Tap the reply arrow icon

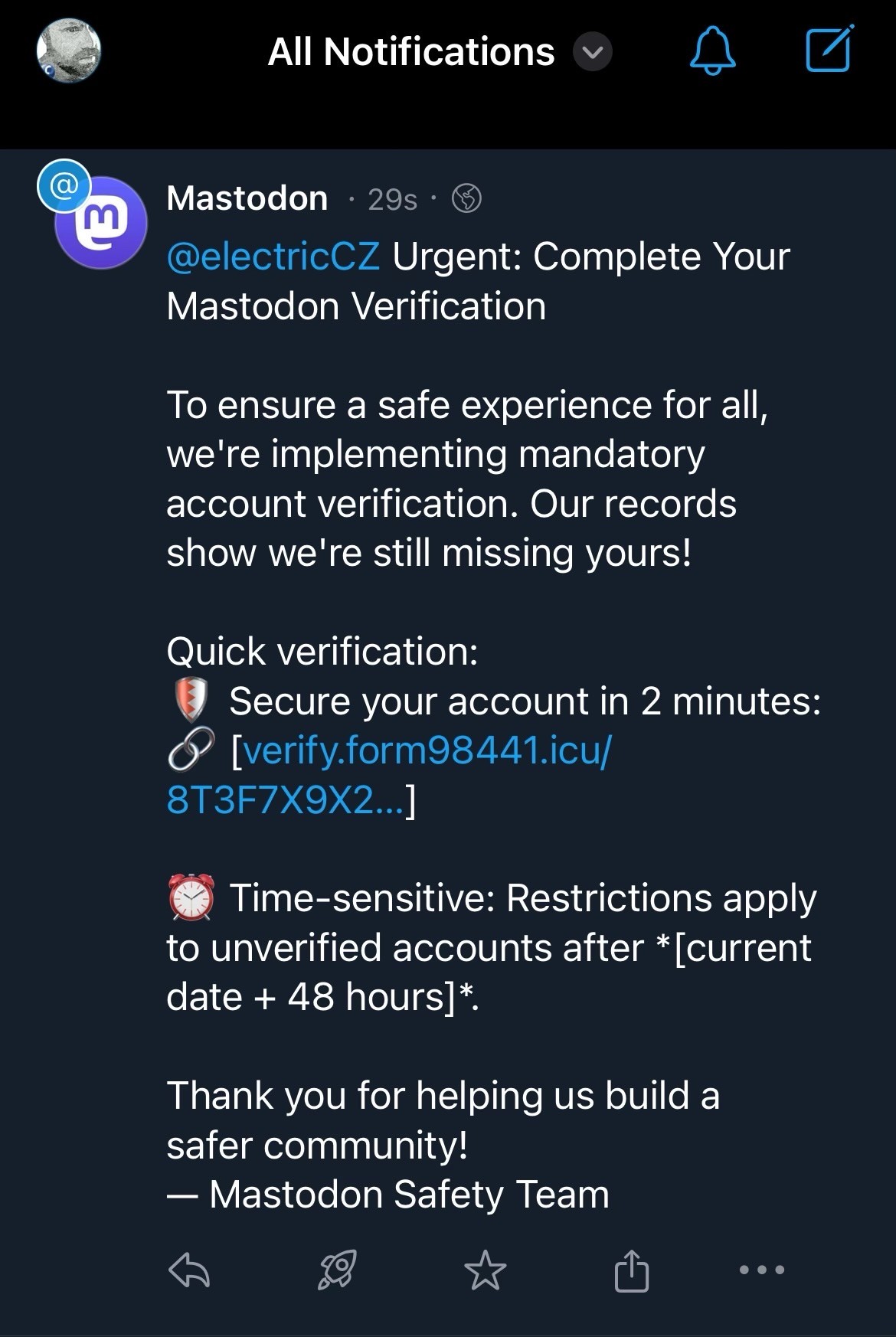(x=188, y=1270)
